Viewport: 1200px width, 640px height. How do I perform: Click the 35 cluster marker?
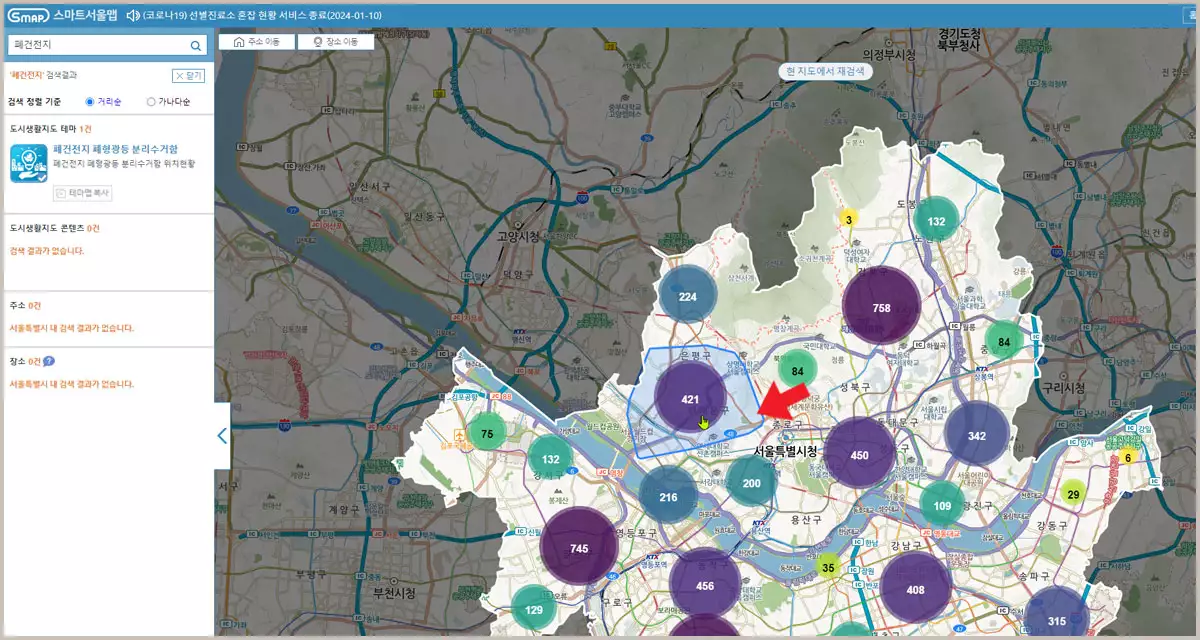[828, 568]
